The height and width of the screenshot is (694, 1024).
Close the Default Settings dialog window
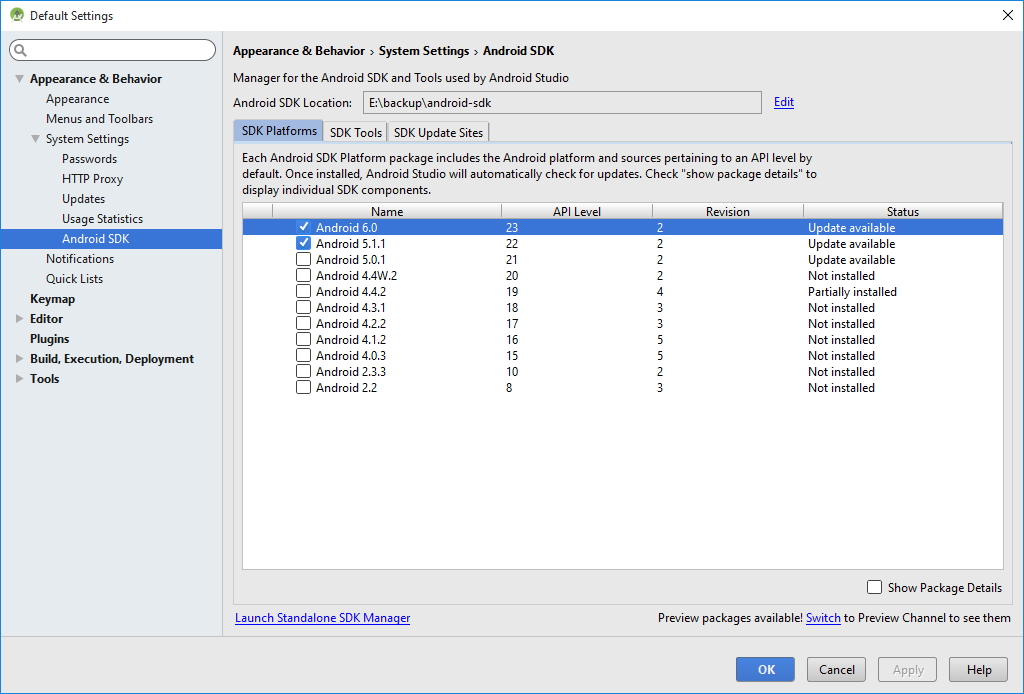coord(1007,15)
